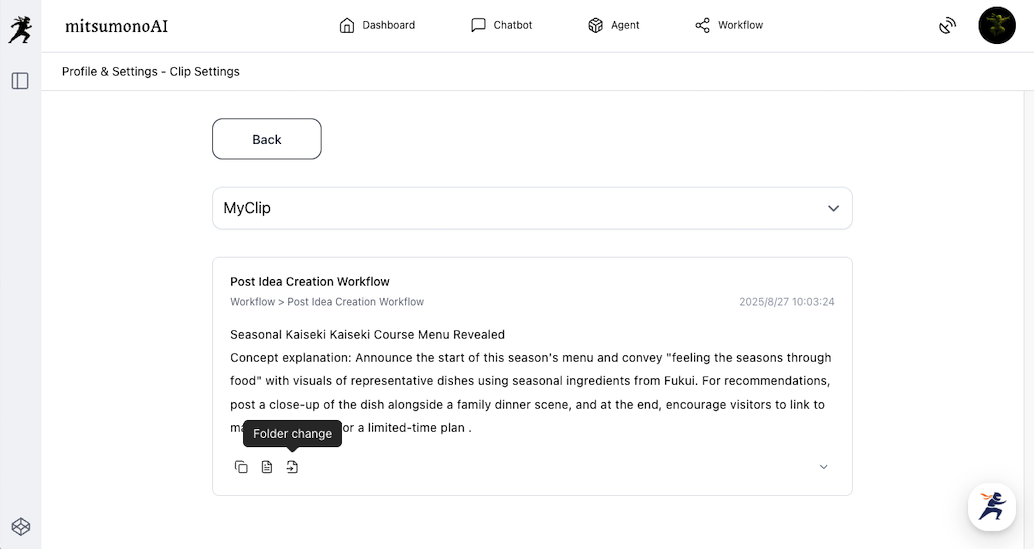Go to the Dashboard tab
The image size is (1034, 549).
[x=377, y=25]
